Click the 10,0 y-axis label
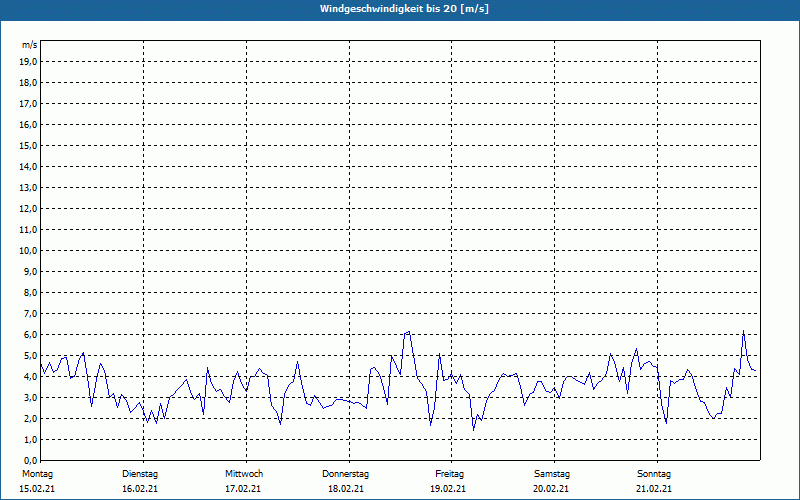 pos(28,251)
